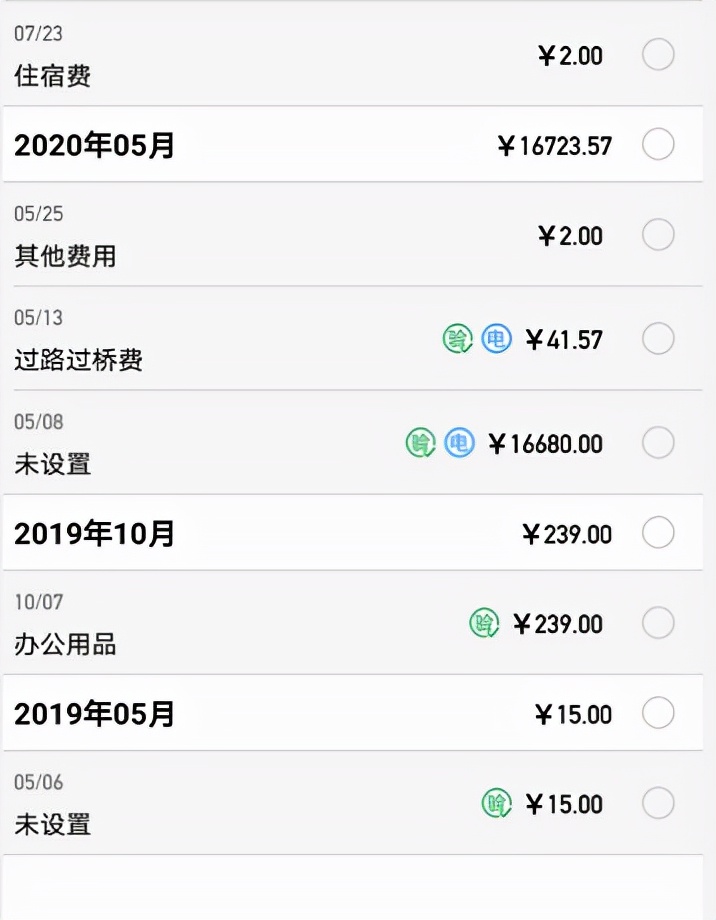
Task: Select the checkbox for the entire 2020年05月 group
Action: (659, 144)
